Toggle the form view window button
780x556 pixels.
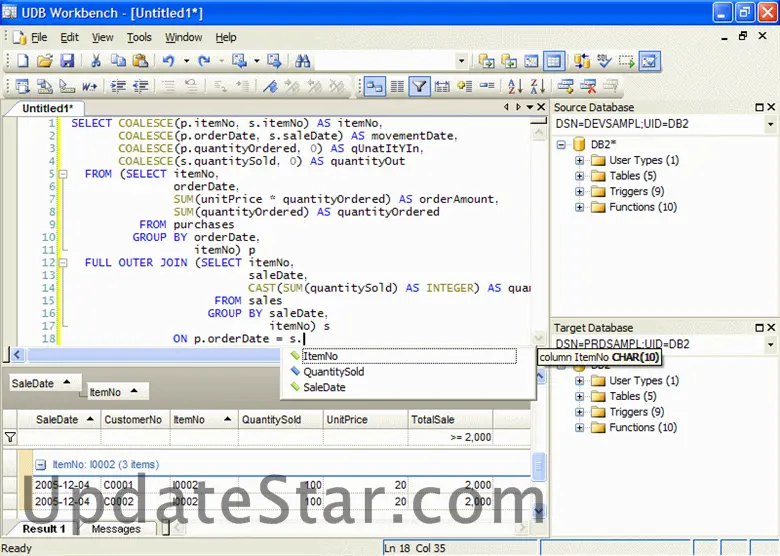tap(531, 61)
